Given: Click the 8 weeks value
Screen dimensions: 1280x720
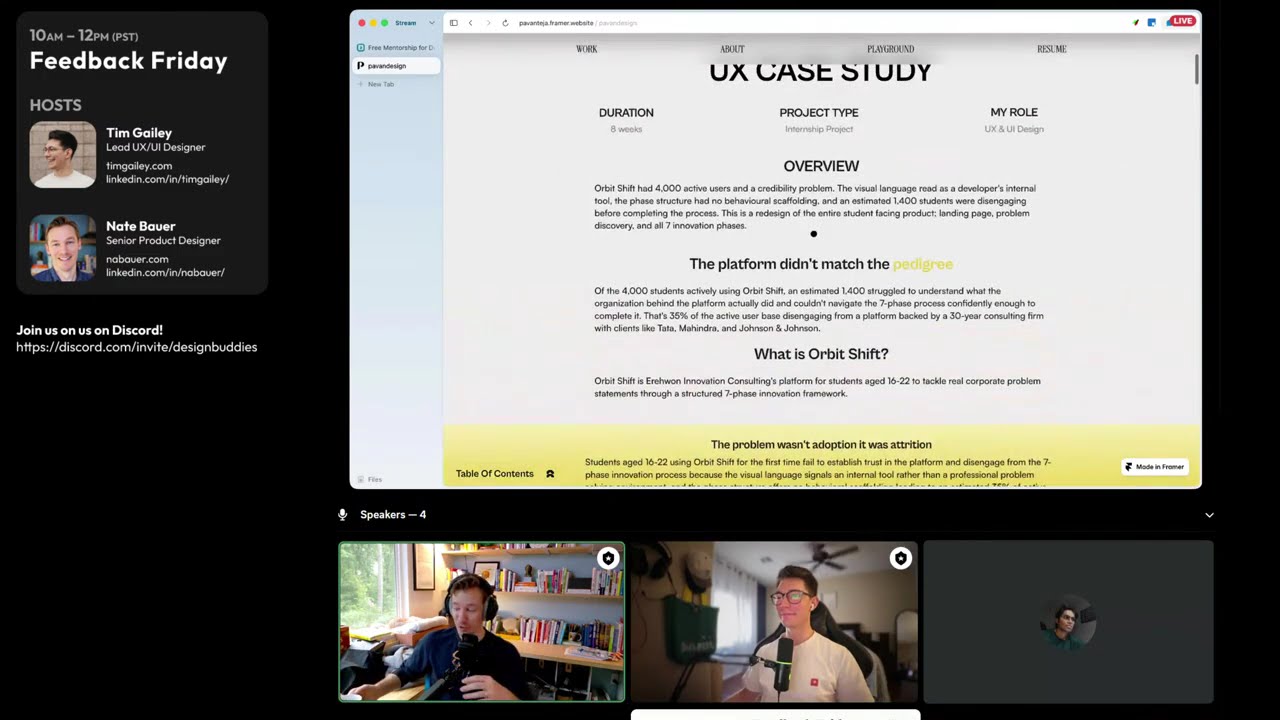Looking at the screenshot, I should pos(626,129).
